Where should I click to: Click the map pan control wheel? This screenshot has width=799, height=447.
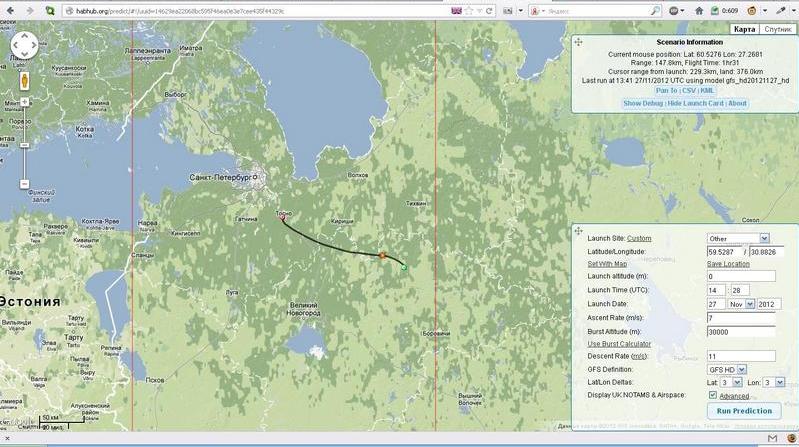click(x=24, y=46)
